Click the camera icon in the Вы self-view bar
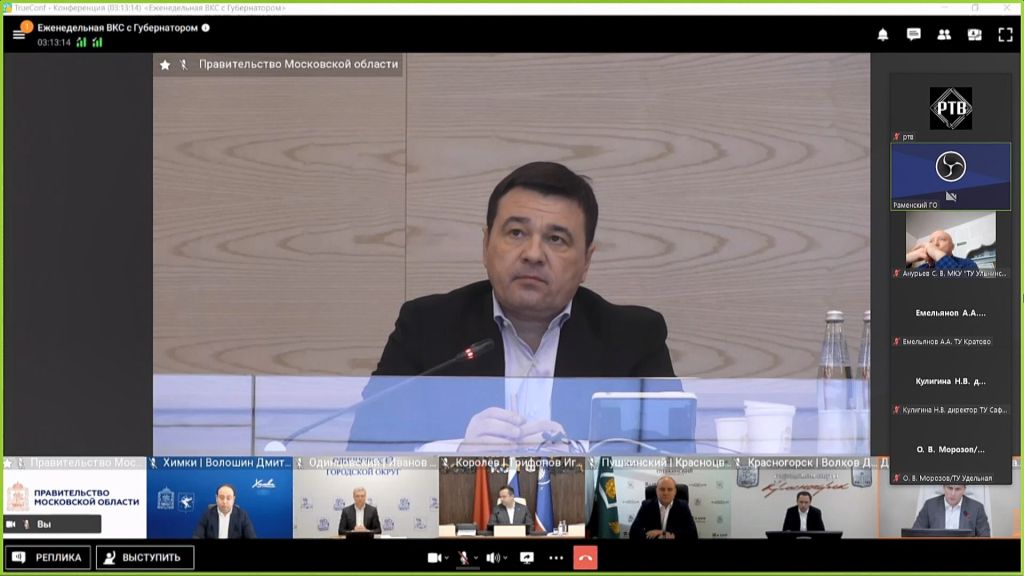The width and height of the screenshot is (1024, 576). tap(11, 524)
